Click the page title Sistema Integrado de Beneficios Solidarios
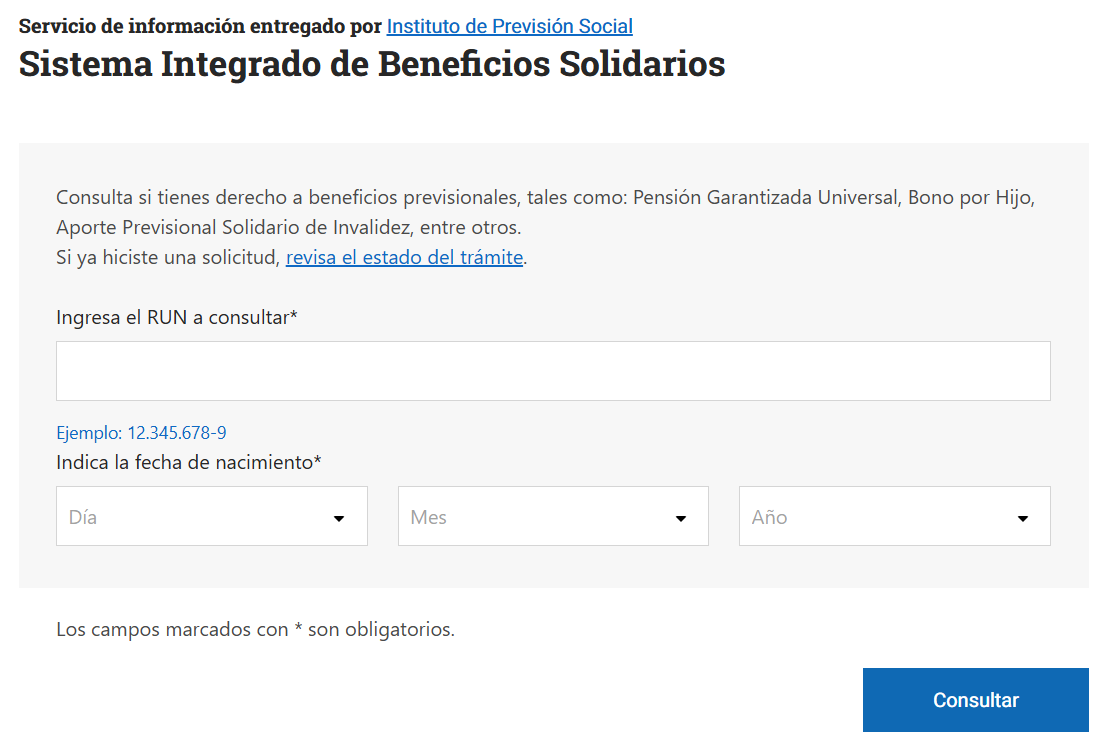Screen dimensions: 1107x744 pos(372,64)
